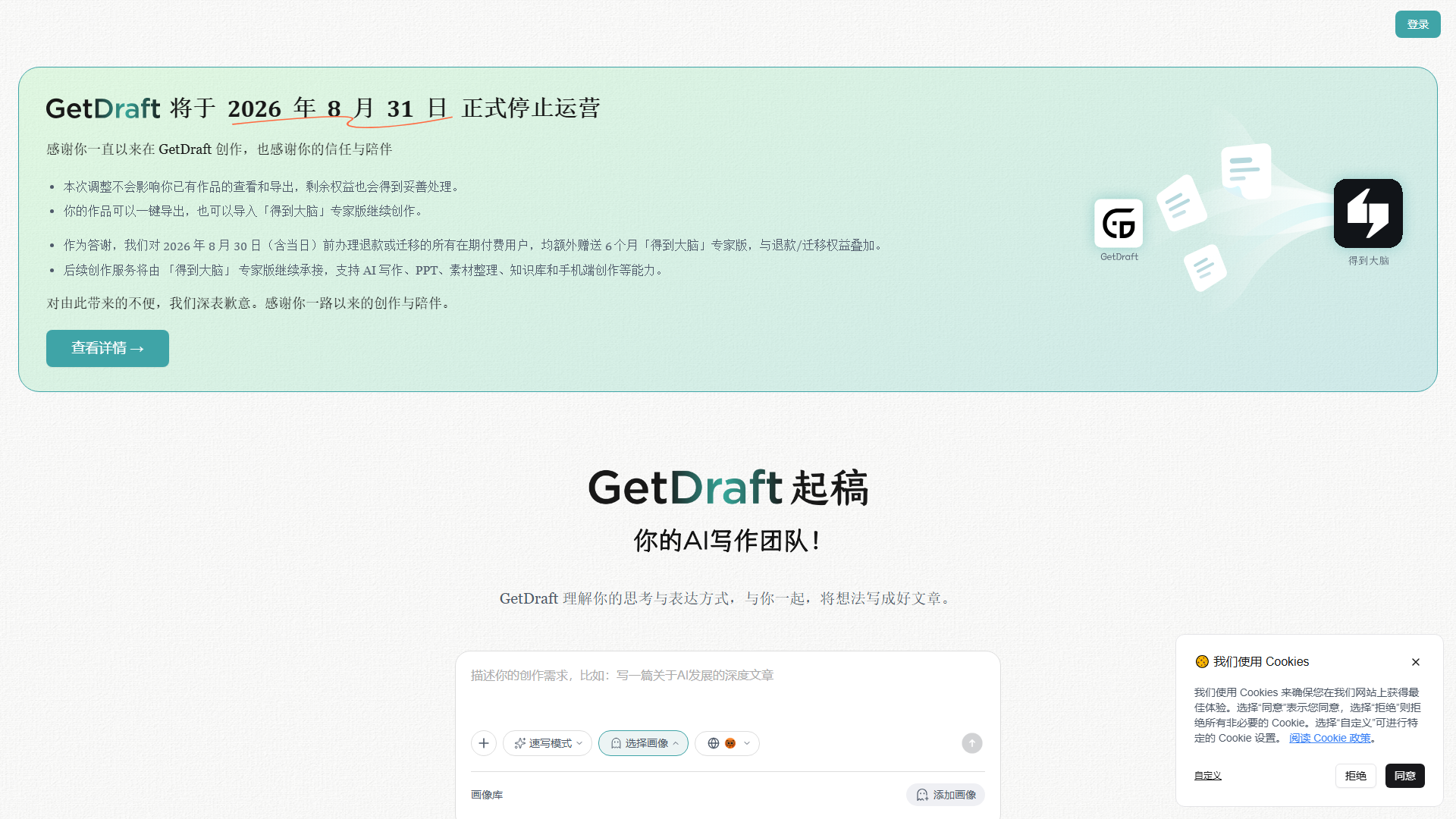Screen dimensions: 1456x819
Task: Click the send arrow button
Action: [972, 743]
